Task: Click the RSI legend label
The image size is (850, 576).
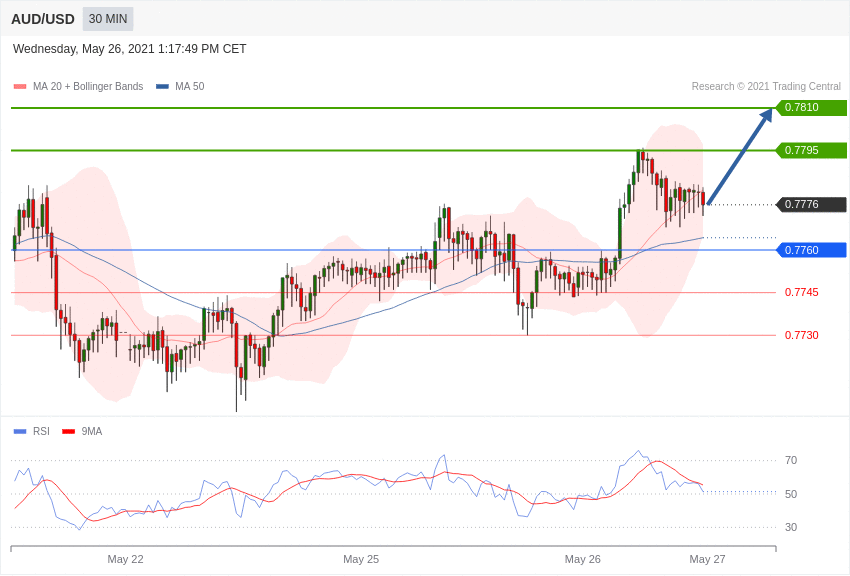Action: [41, 432]
